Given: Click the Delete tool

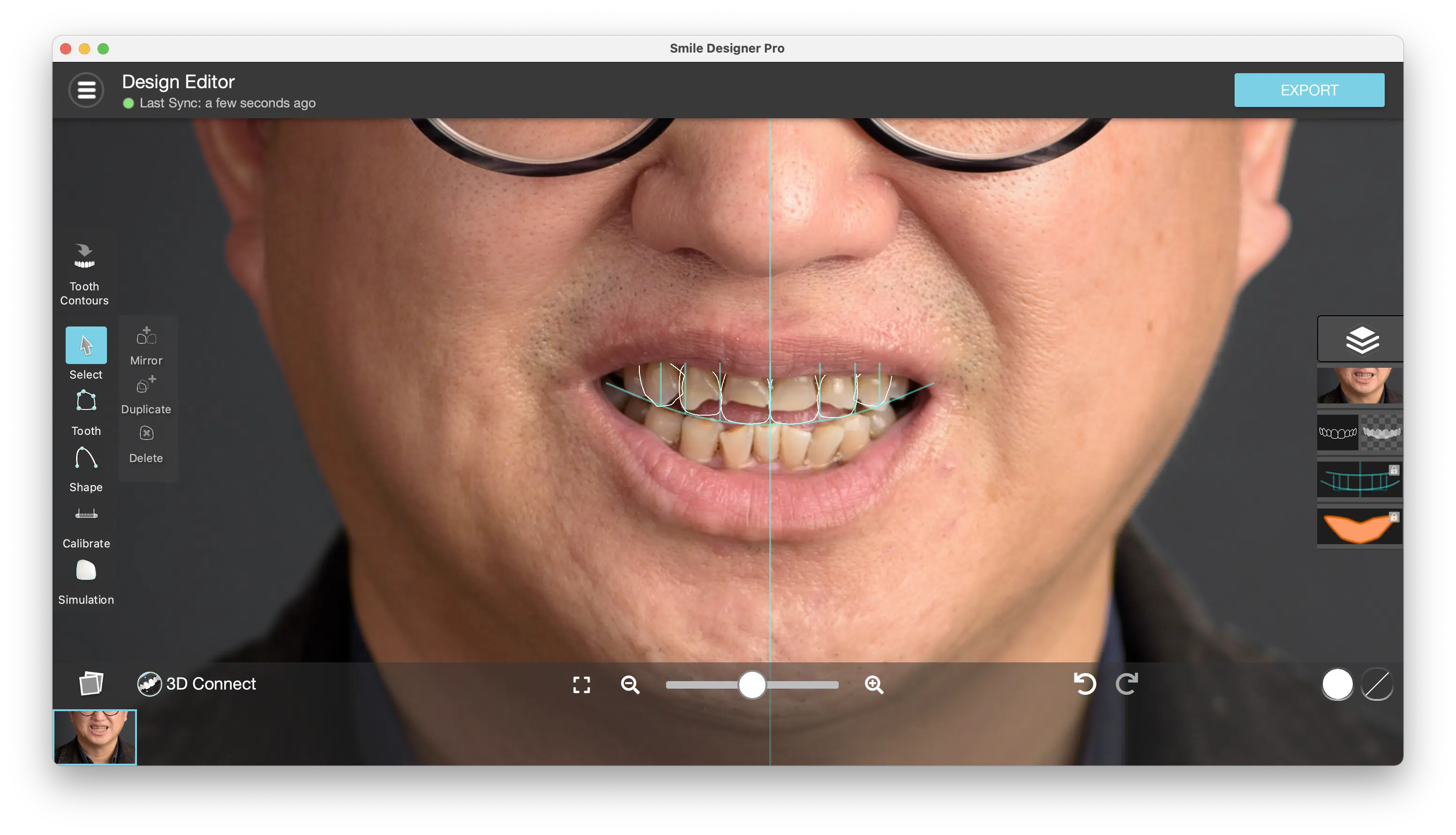Looking at the screenshot, I should tap(145, 444).
